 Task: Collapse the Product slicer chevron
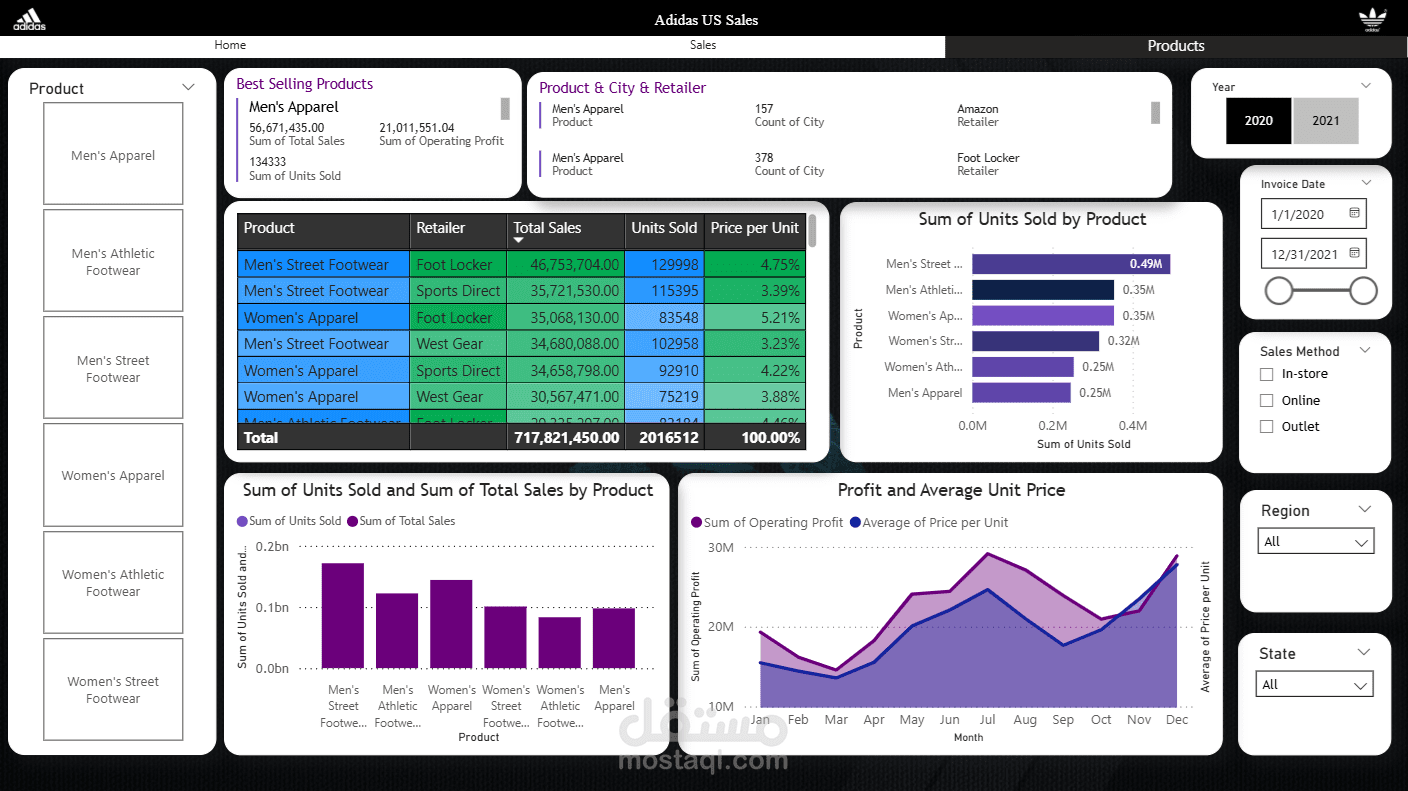coord(189,87)
